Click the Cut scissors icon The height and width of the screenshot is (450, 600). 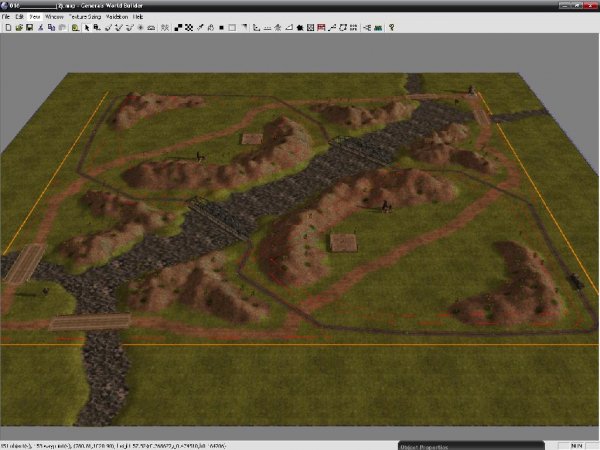pyautogui.click(x=41, y=27)
